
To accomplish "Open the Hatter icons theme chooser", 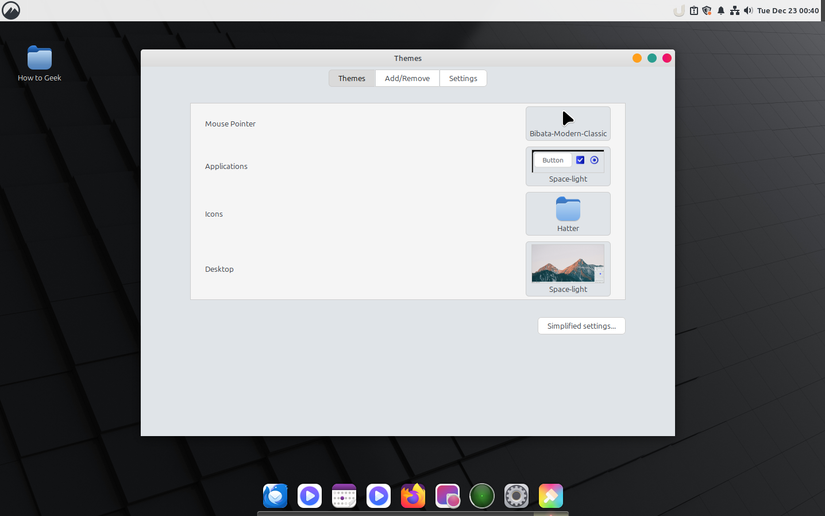I will (x=567, y=214).
